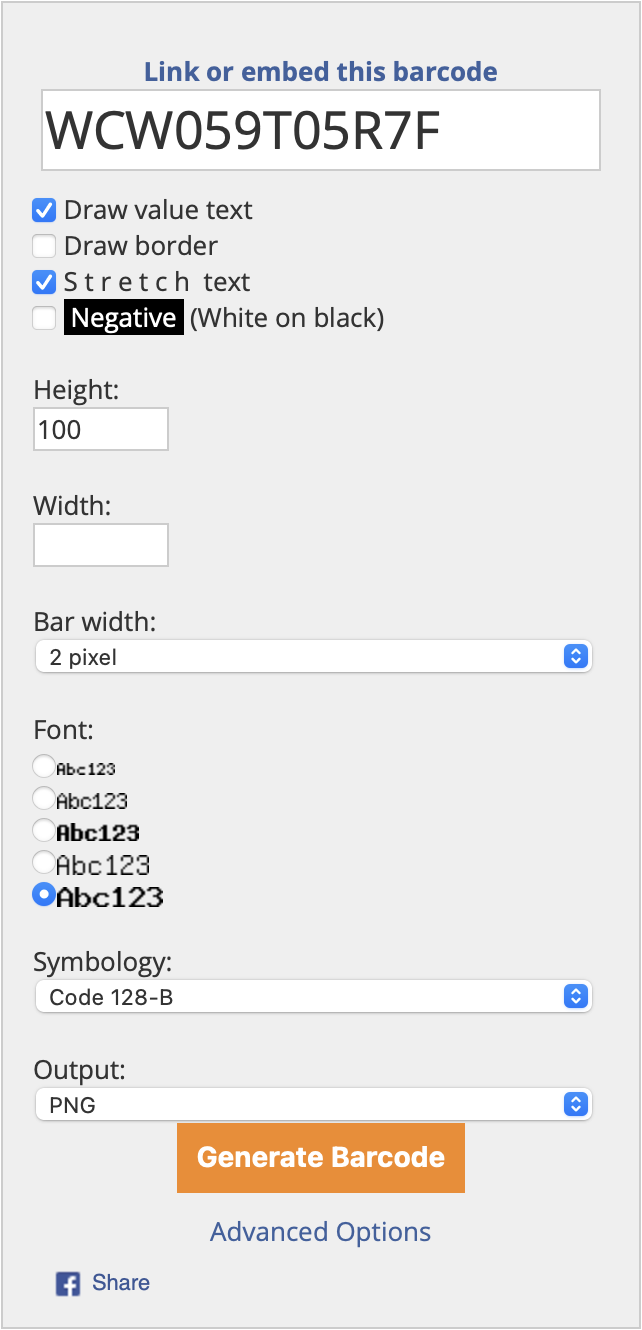The width and height of the screenshot is (642, 1330).
Task: Open the Output PNG format dropdown
Action: (314, 1105)
